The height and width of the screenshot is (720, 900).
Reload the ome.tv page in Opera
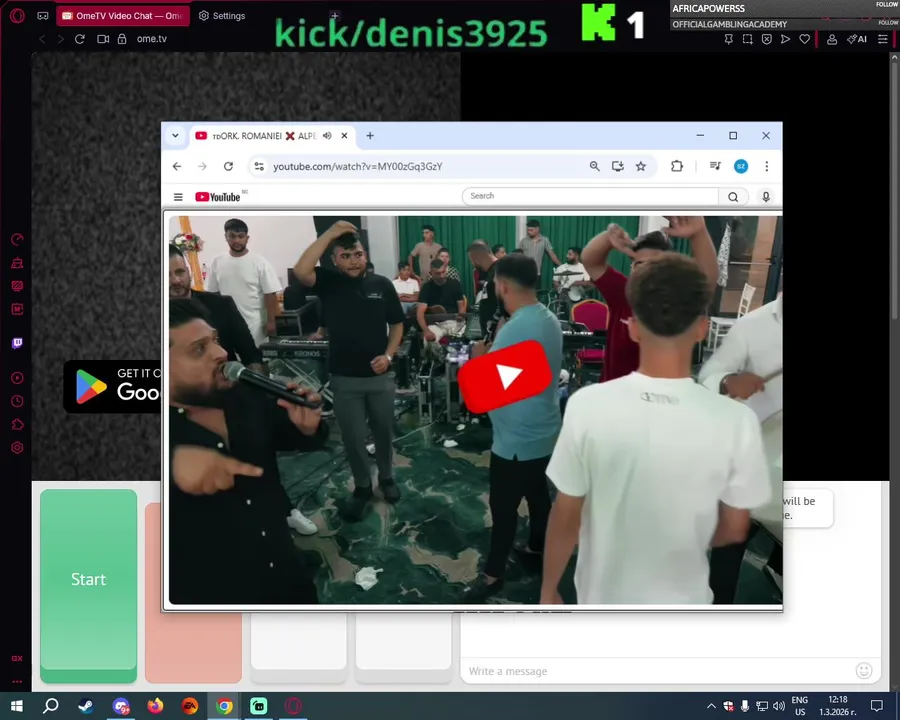(80, 38)
